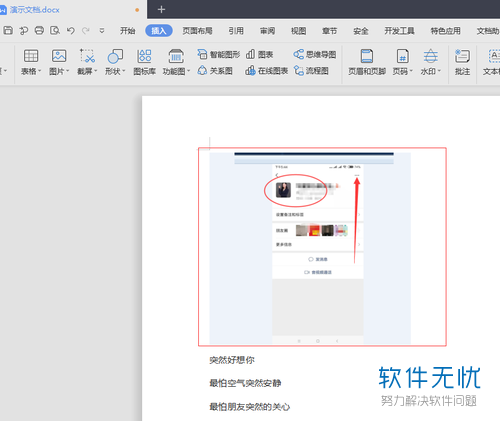
Task: Open the 形状 dropdown arrow
Action: [x=123, y=71]
